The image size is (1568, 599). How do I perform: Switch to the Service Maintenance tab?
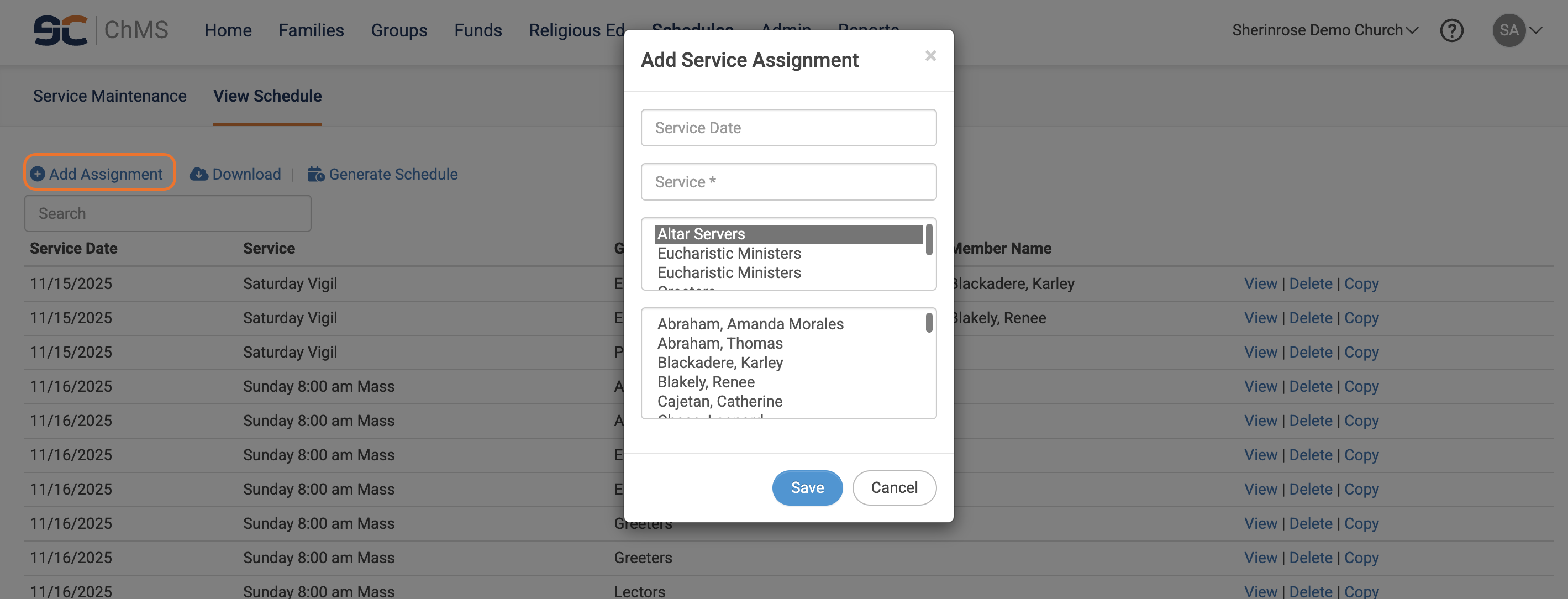tap(109, 96)
